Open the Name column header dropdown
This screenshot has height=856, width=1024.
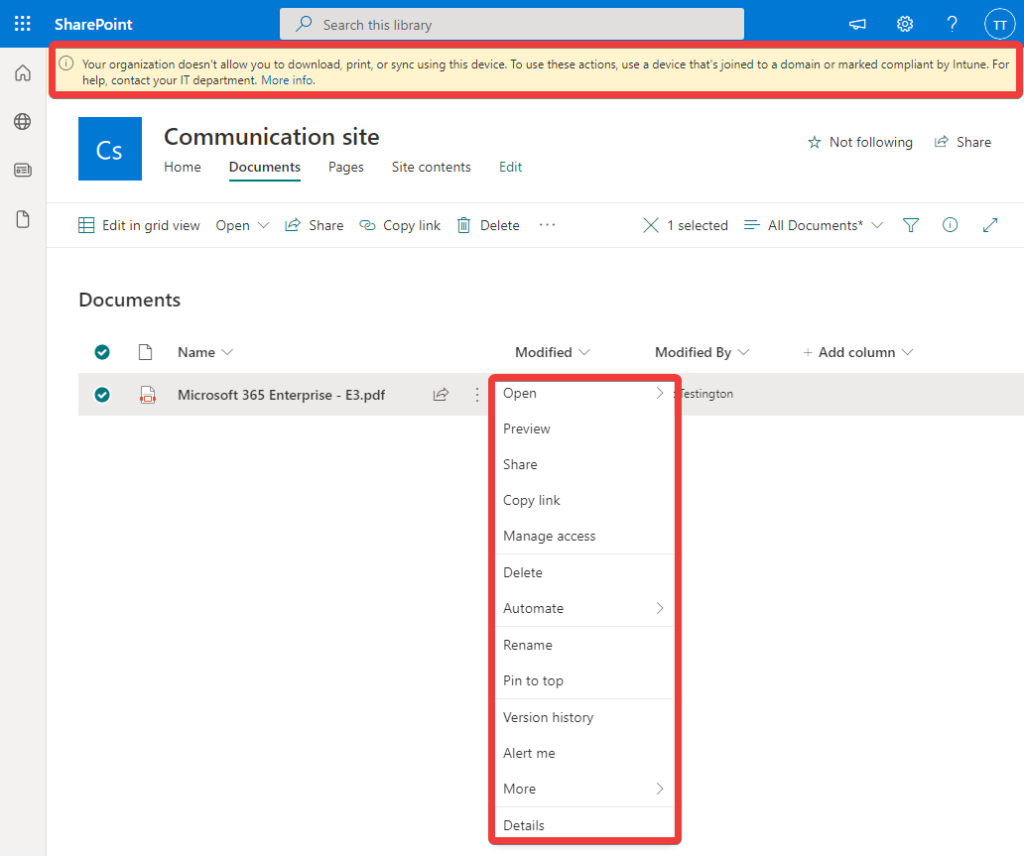(x=205, y=353)
